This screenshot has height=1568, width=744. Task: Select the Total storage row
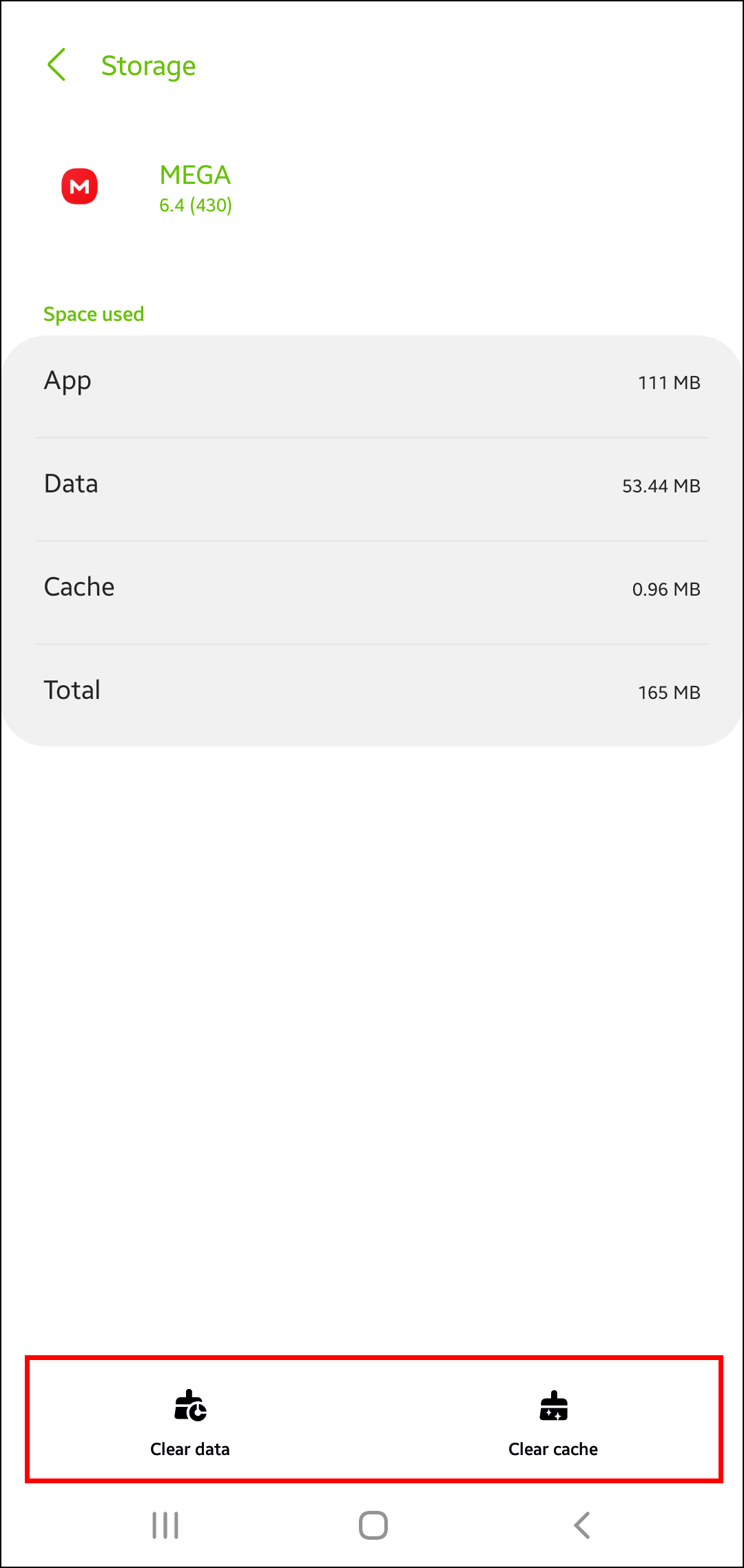(x=372, y=693)
